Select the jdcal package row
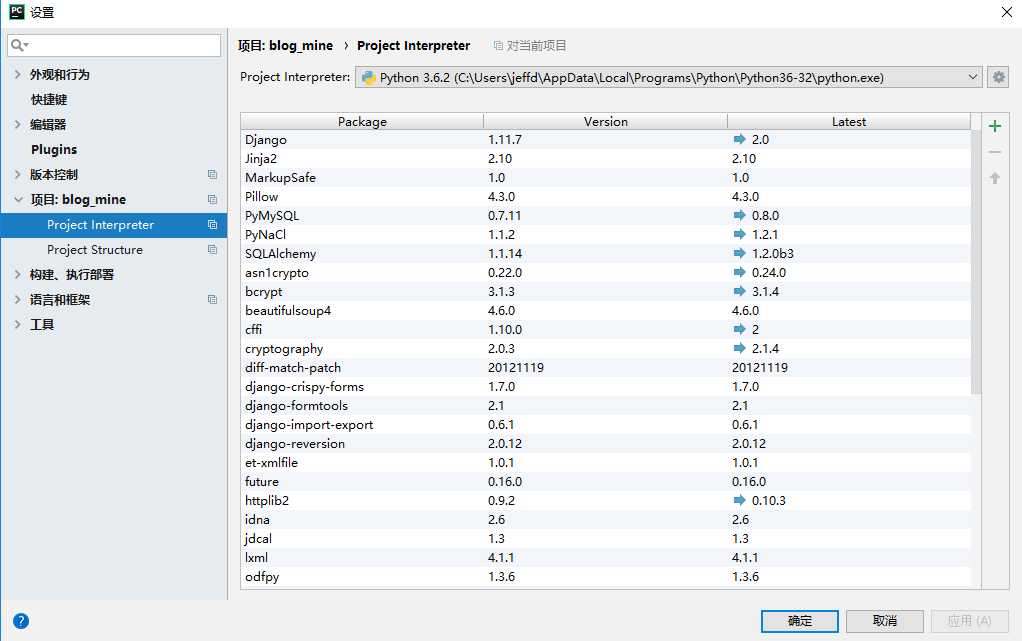1022x641 pixels. coord(606,538)
